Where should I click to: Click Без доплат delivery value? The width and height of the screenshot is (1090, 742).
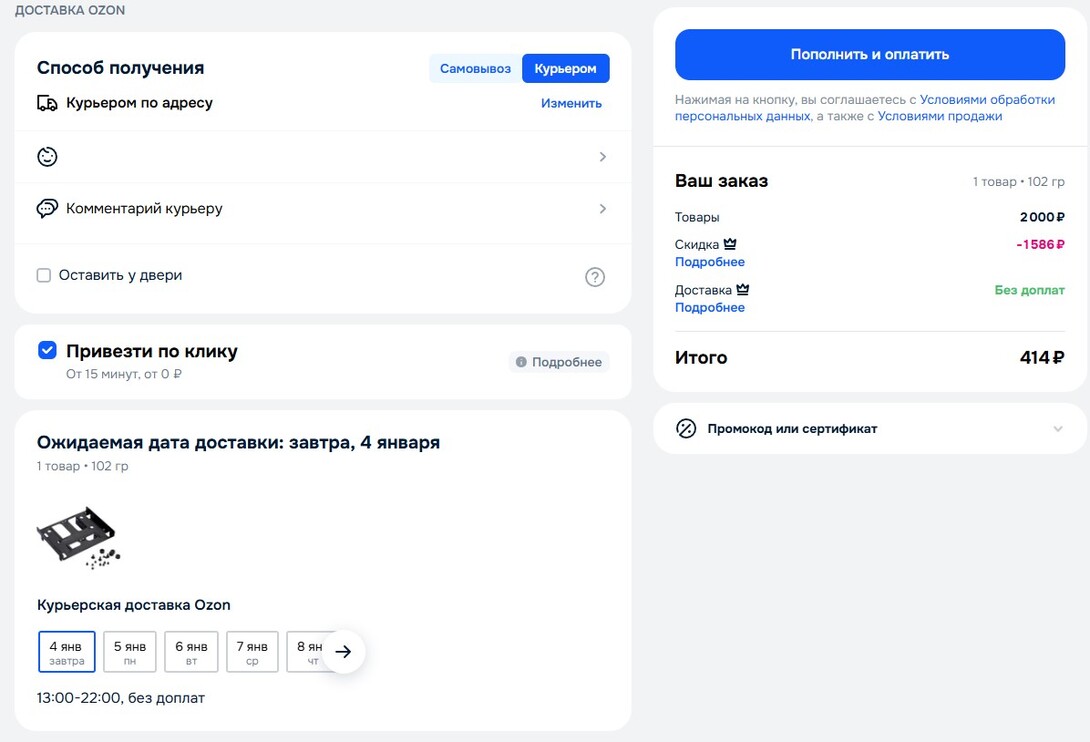[1030, 290]
